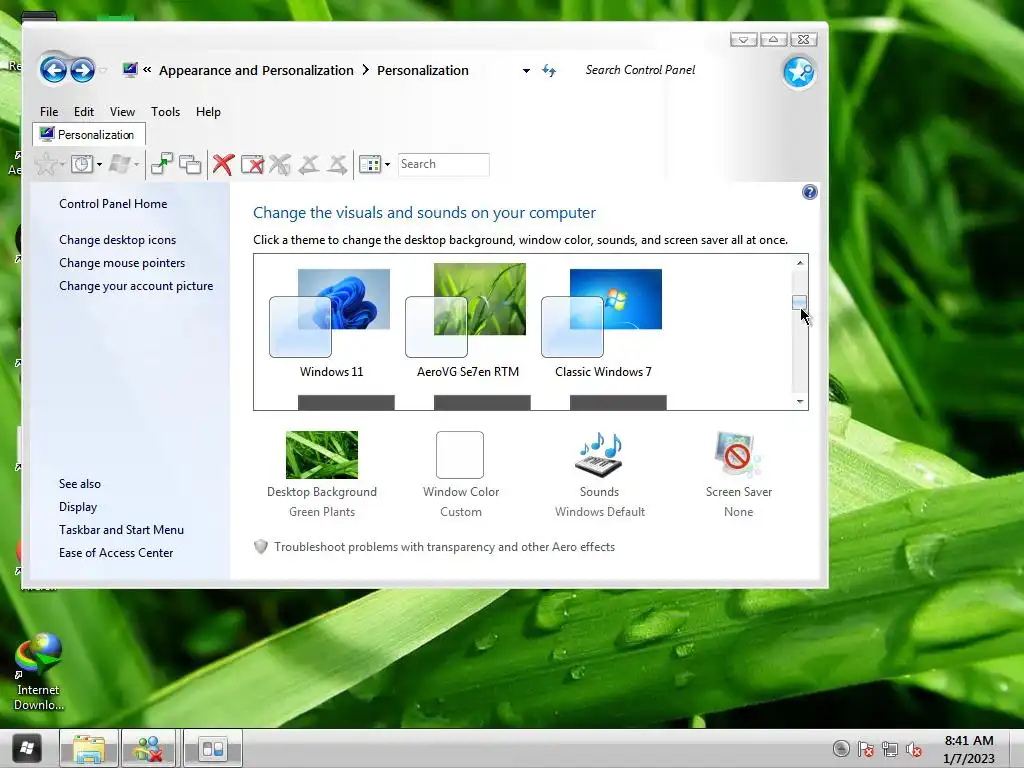Image resolution: width=1024 pixels, height=768 pixels.
Task: Click the open-in-new-window icon with green arrow
Action: coord(161,164)
